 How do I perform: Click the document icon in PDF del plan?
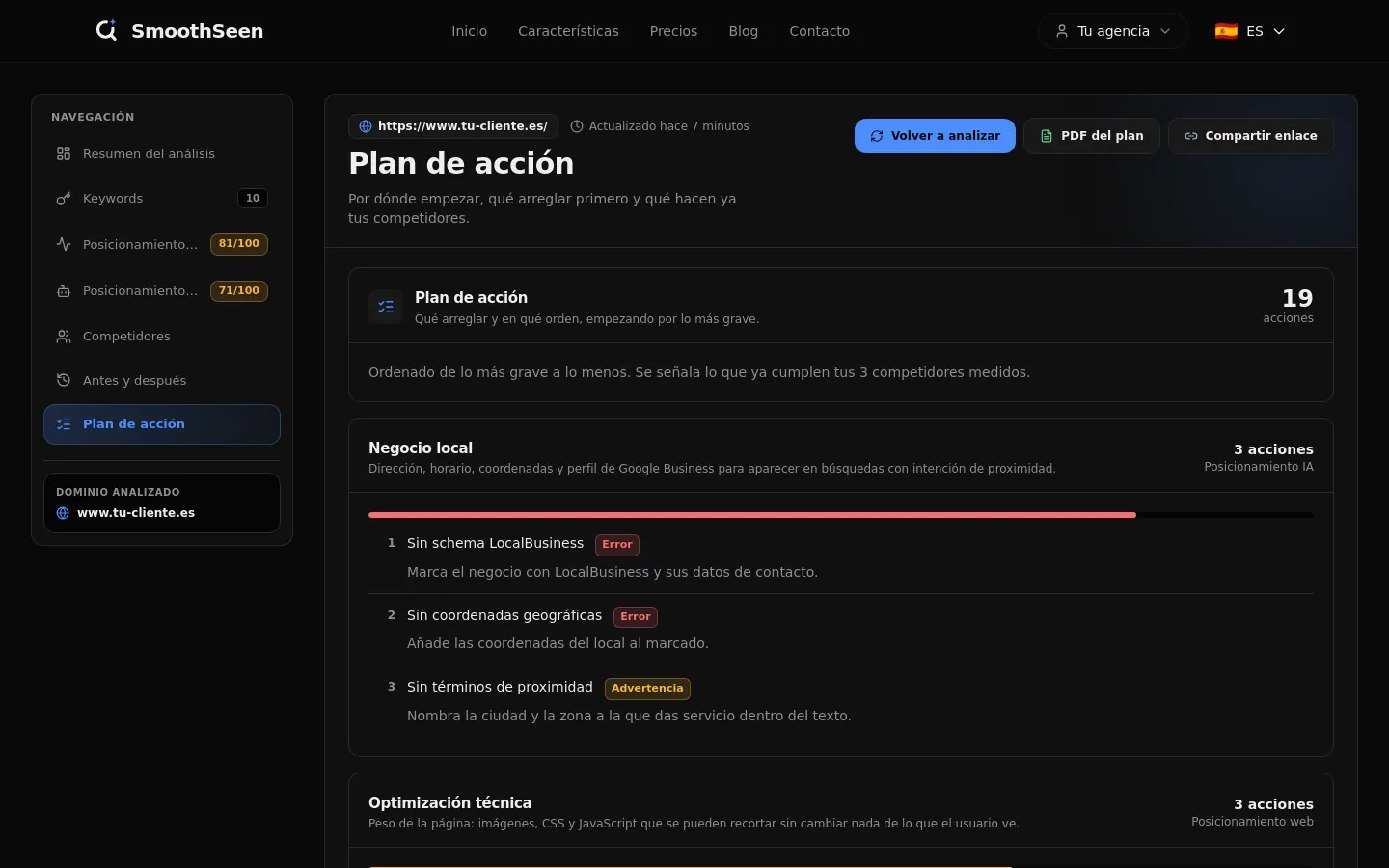pos(1047,136)
